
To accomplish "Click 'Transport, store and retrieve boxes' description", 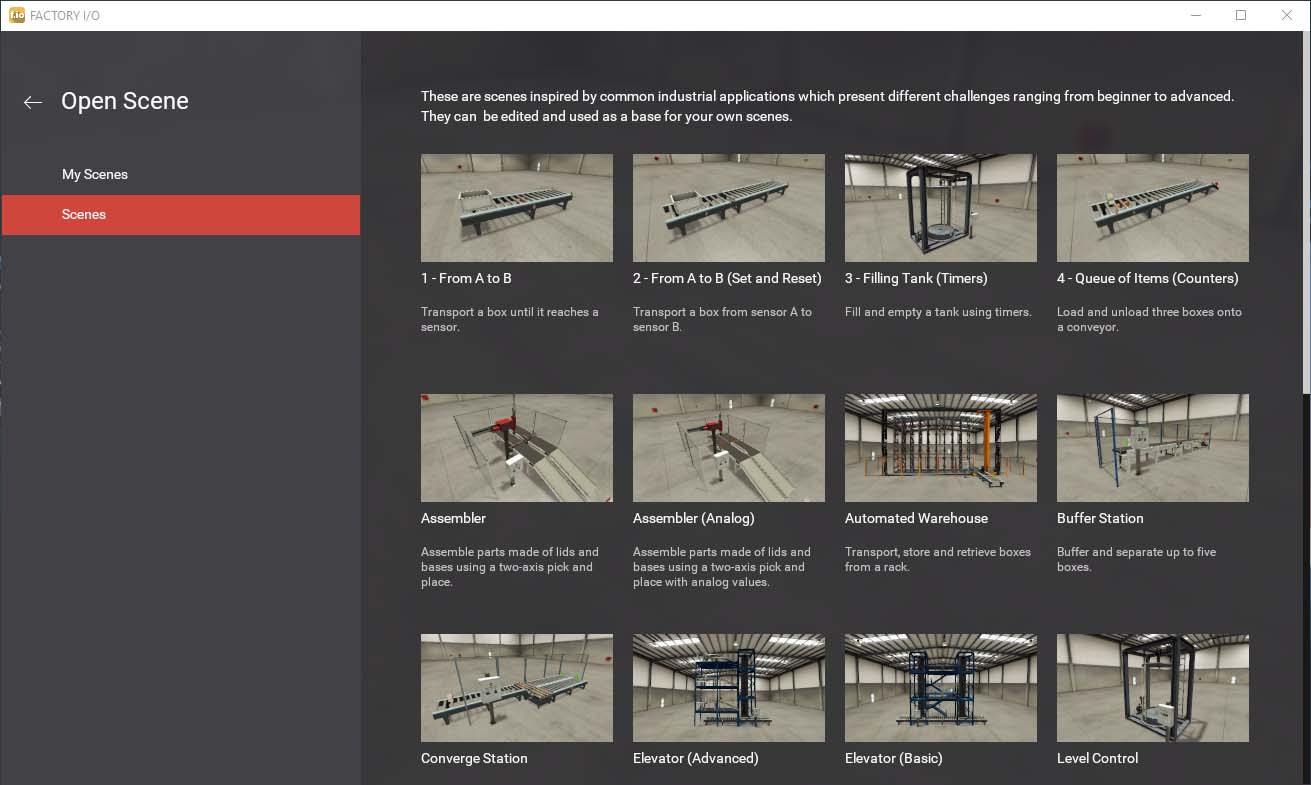I will [938, 559].
